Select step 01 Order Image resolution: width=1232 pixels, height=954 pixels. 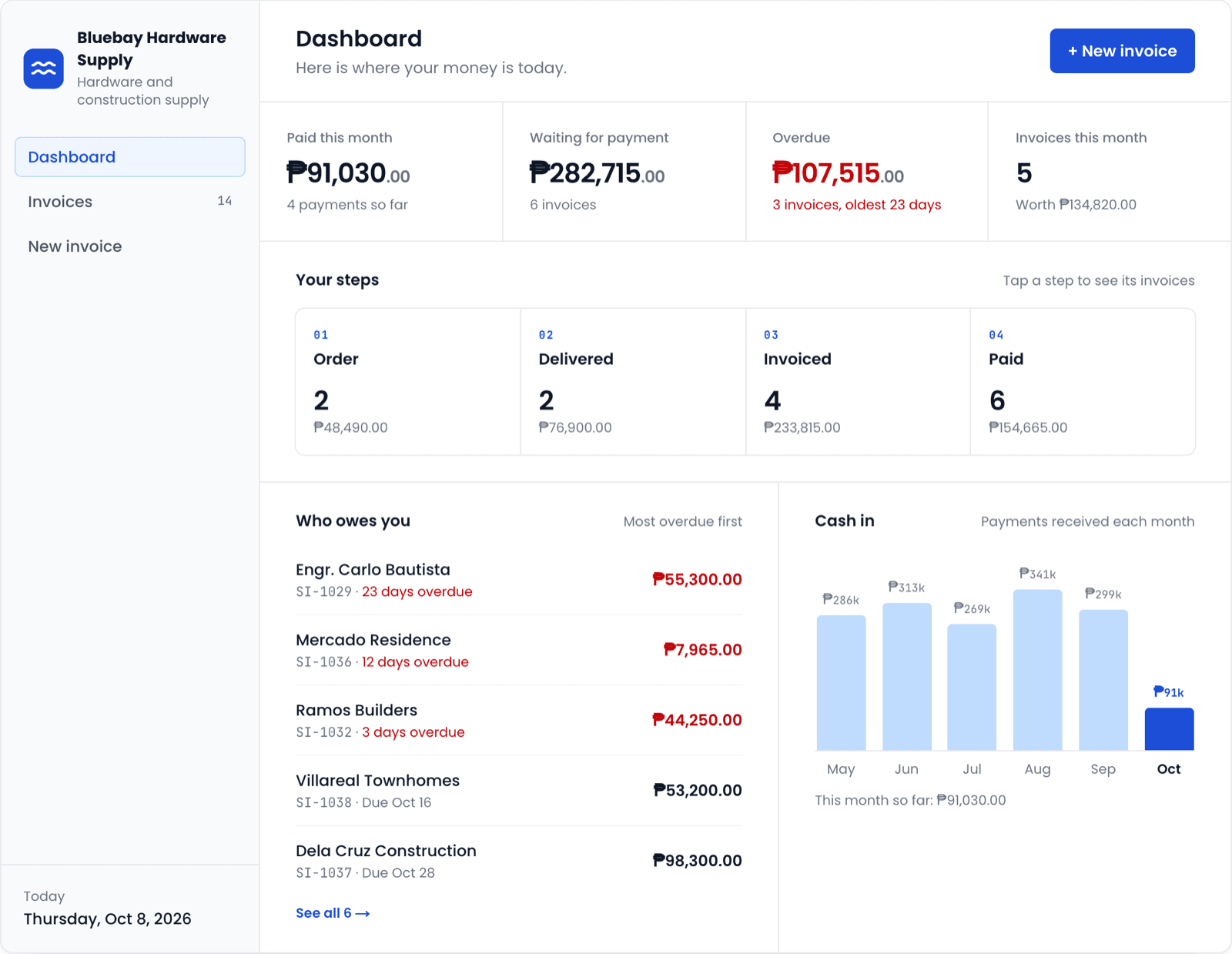408,382
